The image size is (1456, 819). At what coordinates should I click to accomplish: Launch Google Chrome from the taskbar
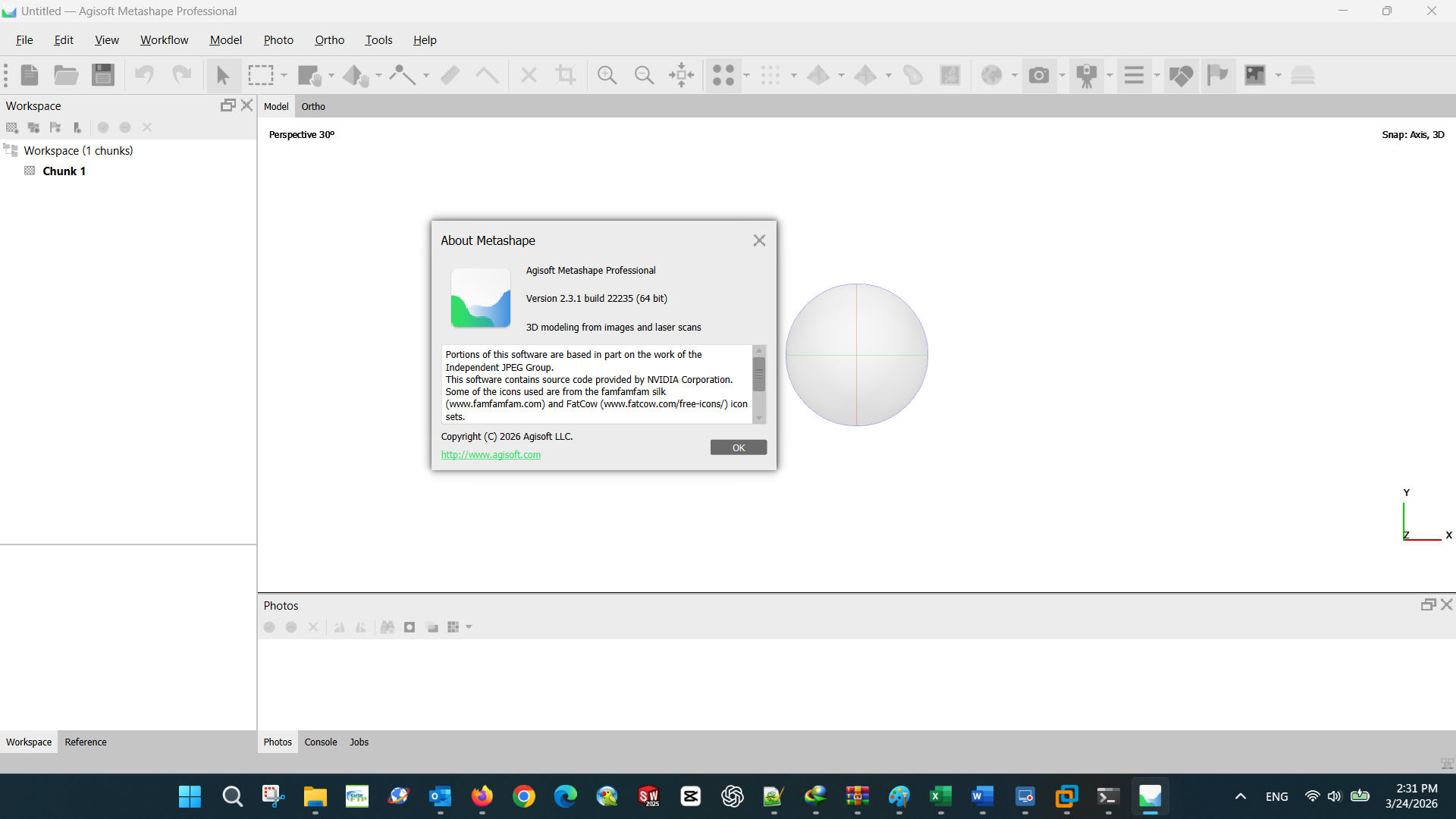tap(524, 796)
